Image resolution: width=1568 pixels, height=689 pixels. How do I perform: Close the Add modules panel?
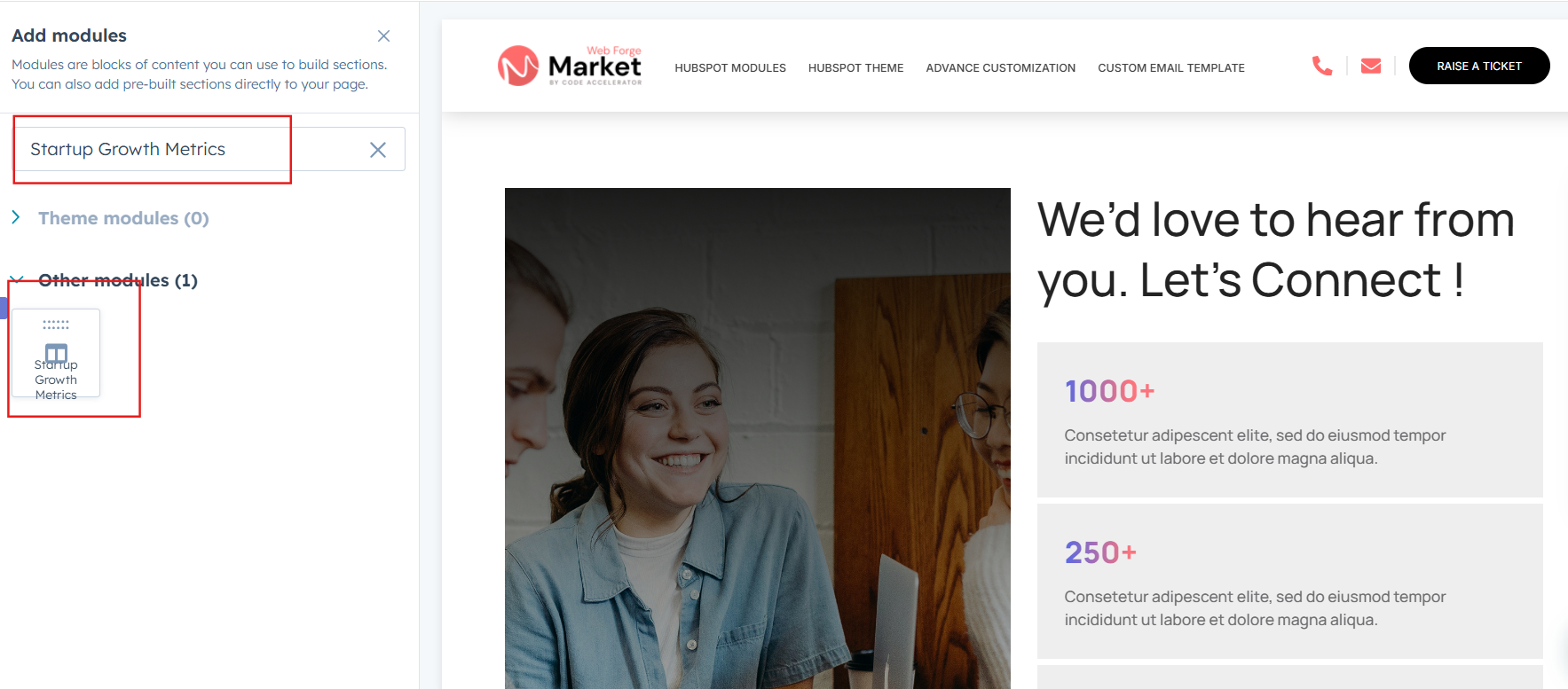tap(383, 36)
